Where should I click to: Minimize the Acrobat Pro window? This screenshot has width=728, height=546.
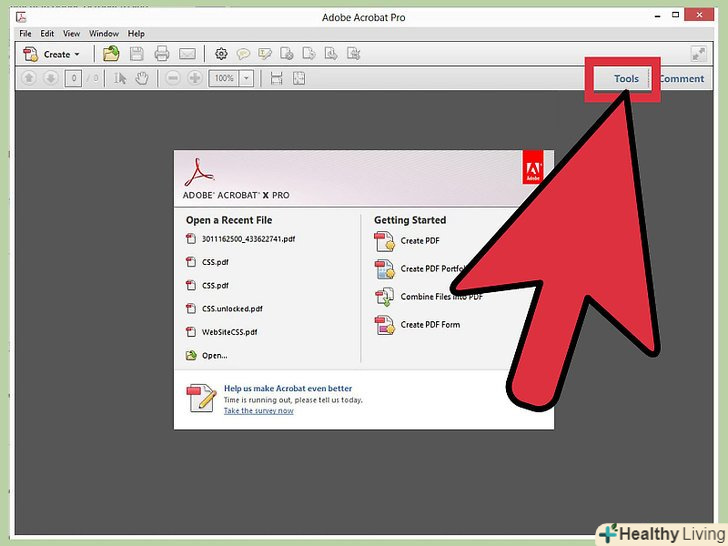[x=657, y=16]
